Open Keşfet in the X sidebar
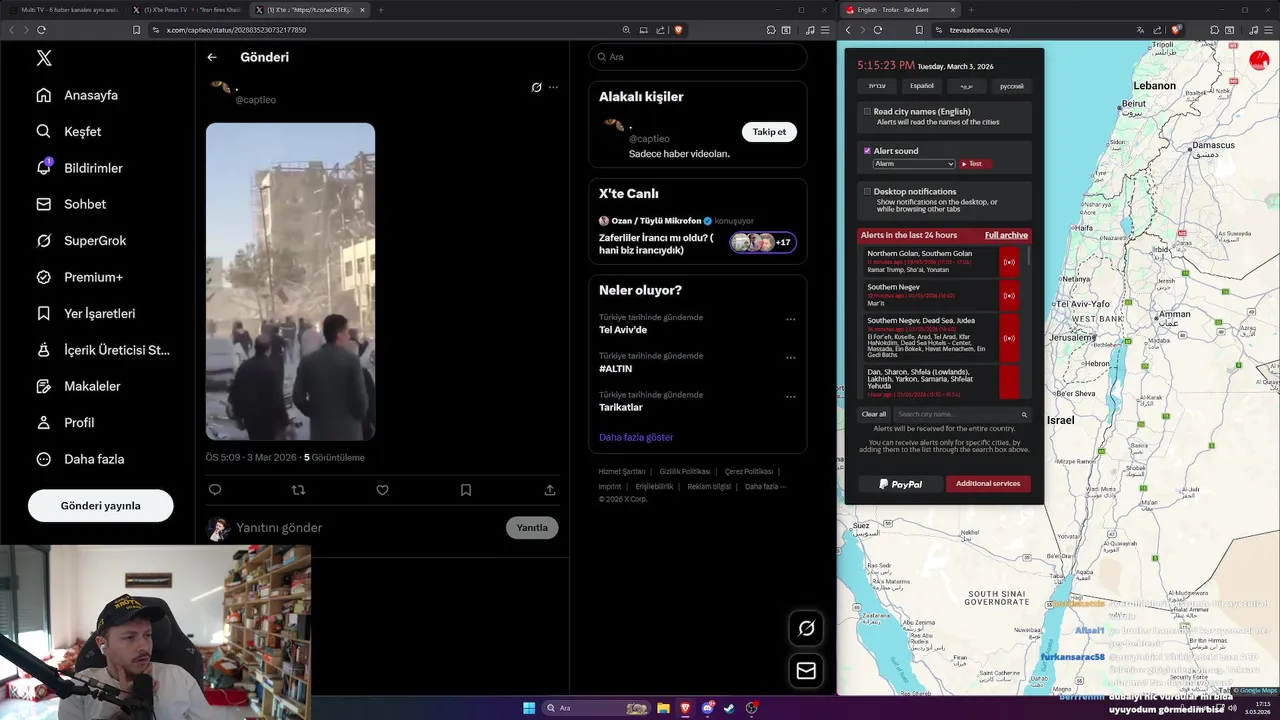1280x720 pixels. tap(68, 131)
